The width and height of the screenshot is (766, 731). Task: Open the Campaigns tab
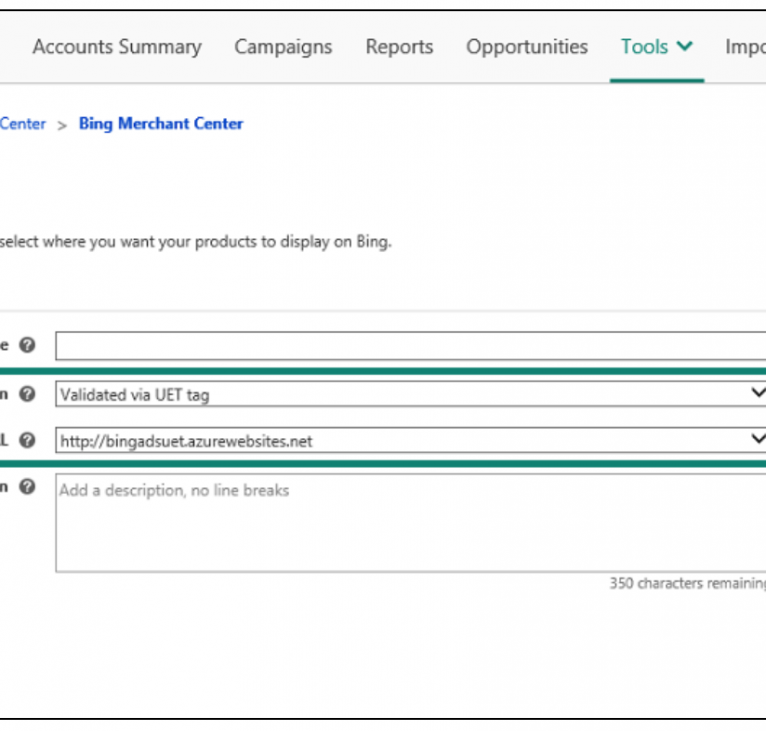tap(283, 47)
